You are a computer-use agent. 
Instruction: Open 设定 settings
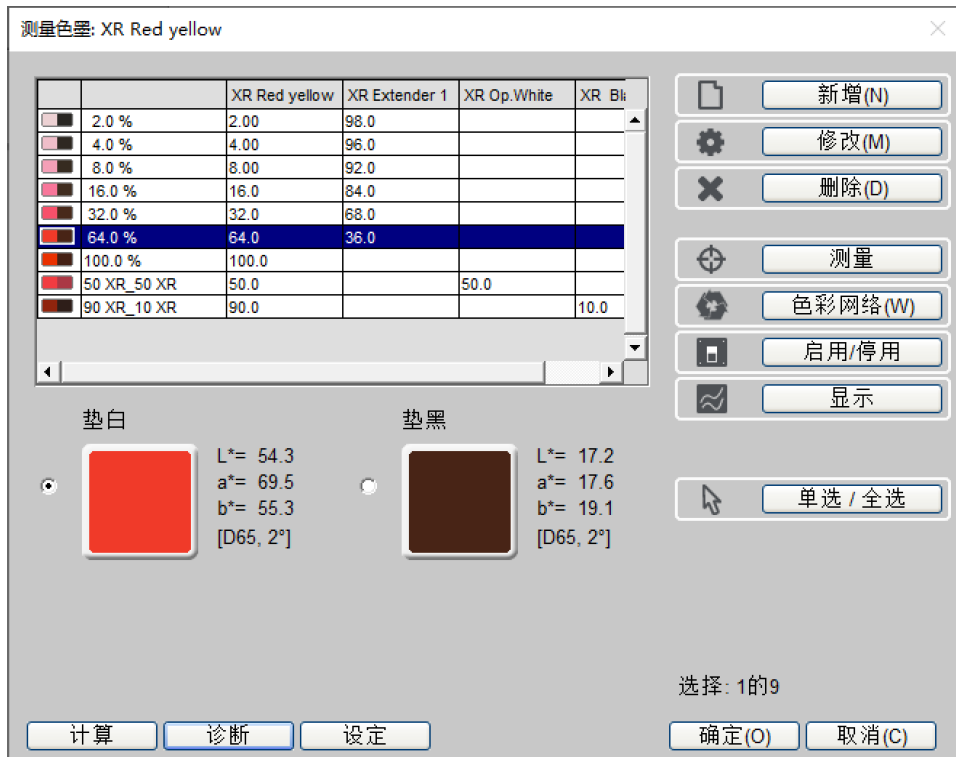click(x=365, y=736)
